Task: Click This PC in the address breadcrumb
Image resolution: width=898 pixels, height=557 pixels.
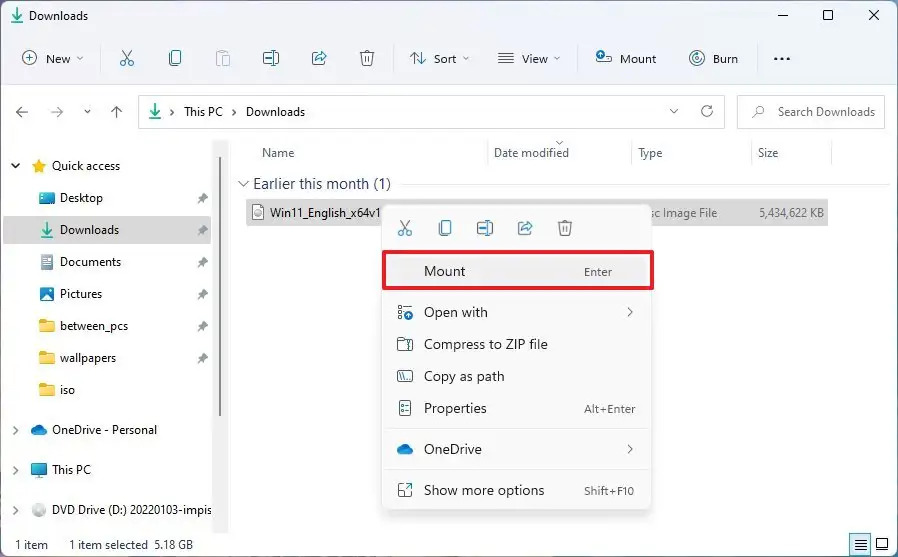Action: point(203,112)
